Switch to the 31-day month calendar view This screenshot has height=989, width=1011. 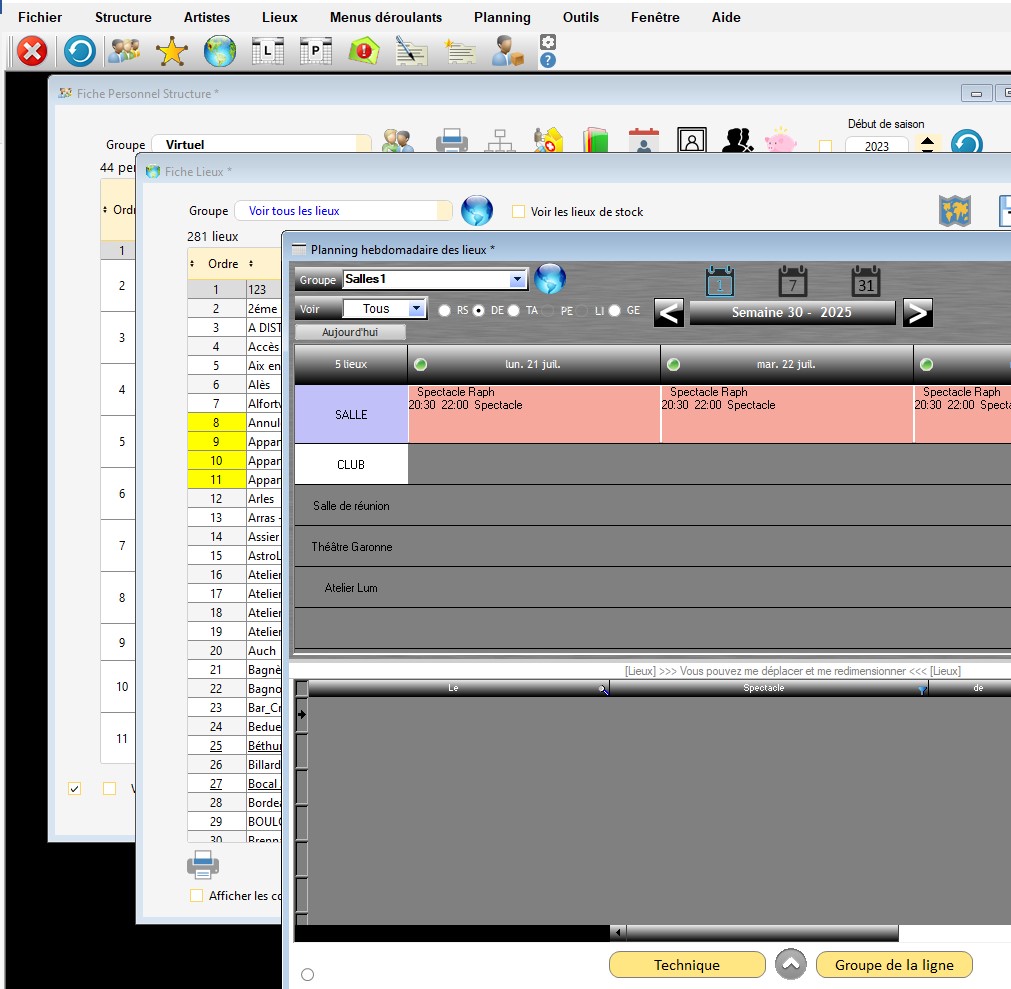coord(865,281)
